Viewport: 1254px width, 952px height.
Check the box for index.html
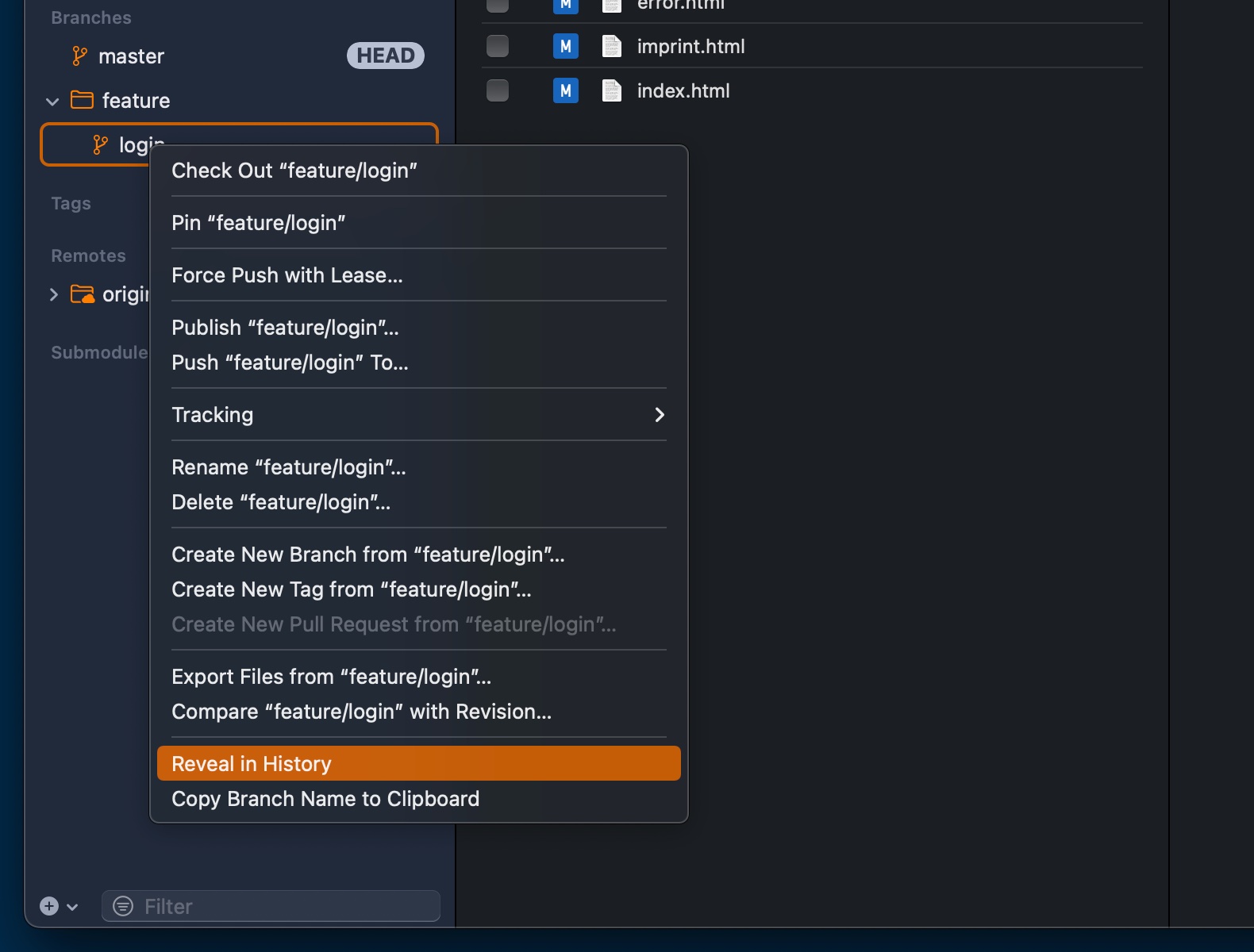(x=498, y=90)
